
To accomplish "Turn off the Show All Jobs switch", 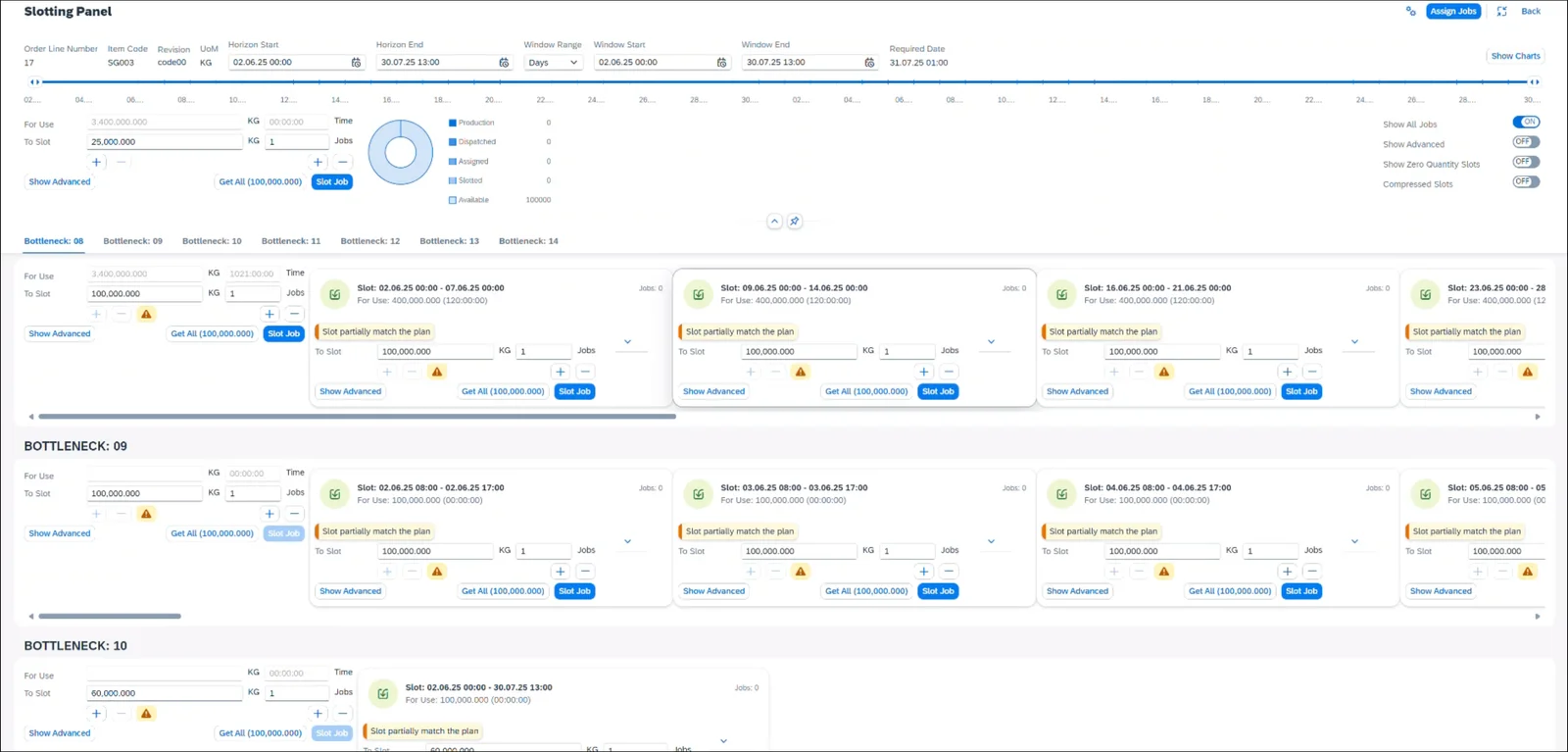I will (1526, 123).
